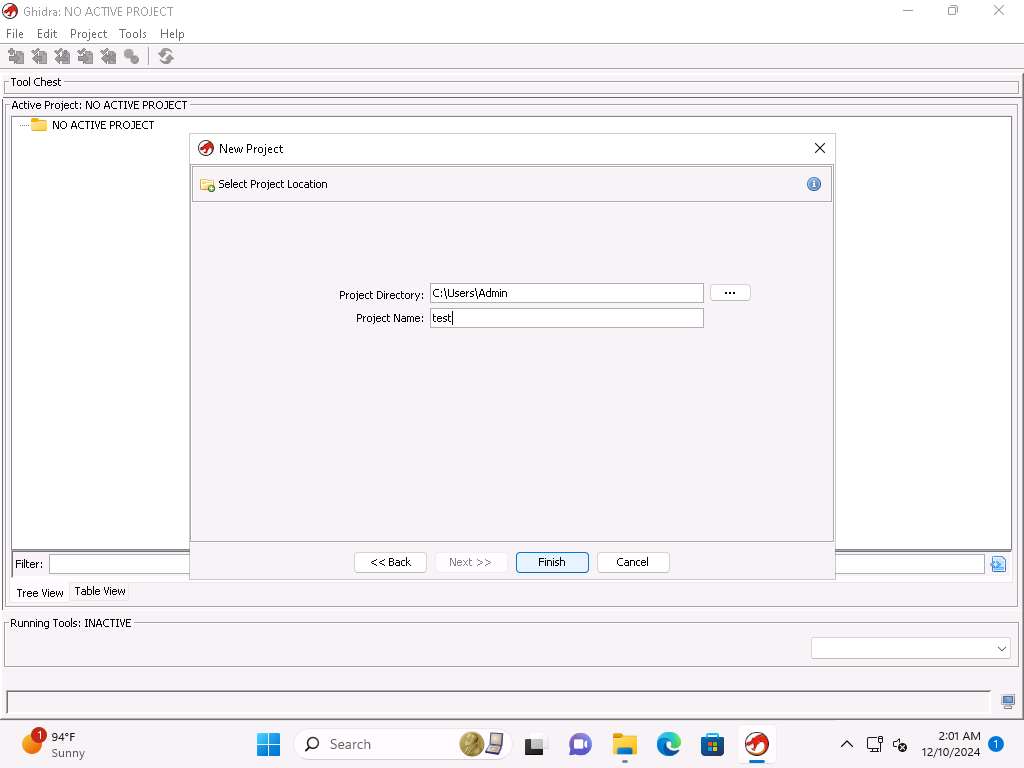The image size is (1024, 768).
Task: Click the Project Directory text field
Action: pos(566,293)
